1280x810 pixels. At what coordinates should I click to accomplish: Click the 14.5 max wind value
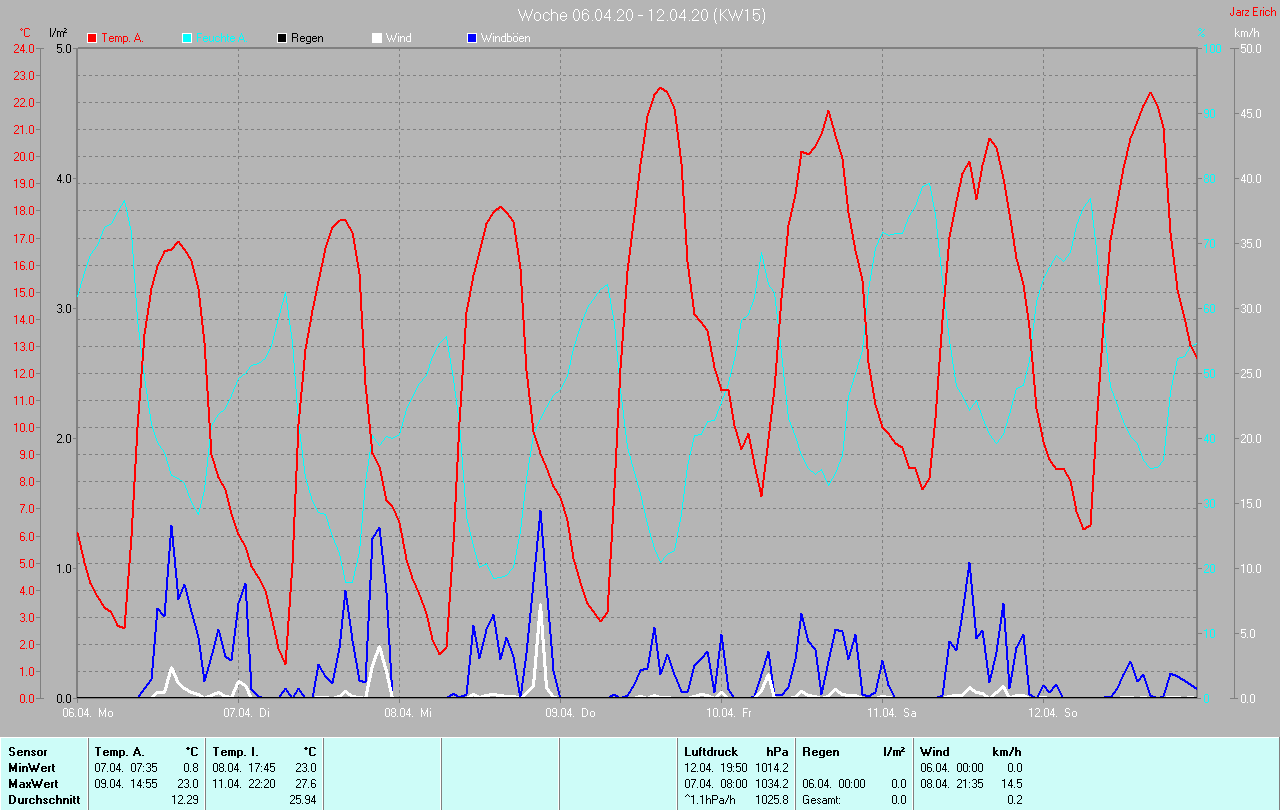[x=1011, y=784]
